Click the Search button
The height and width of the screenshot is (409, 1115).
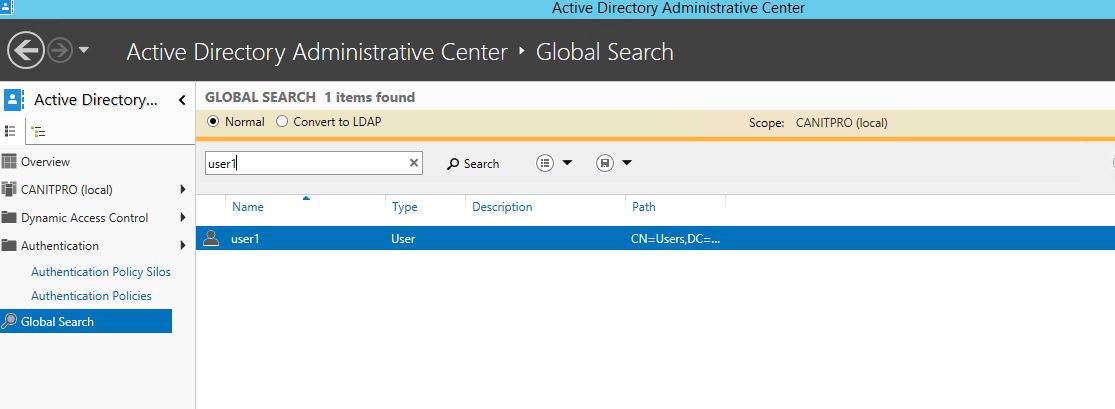click(x=473, y=164)
